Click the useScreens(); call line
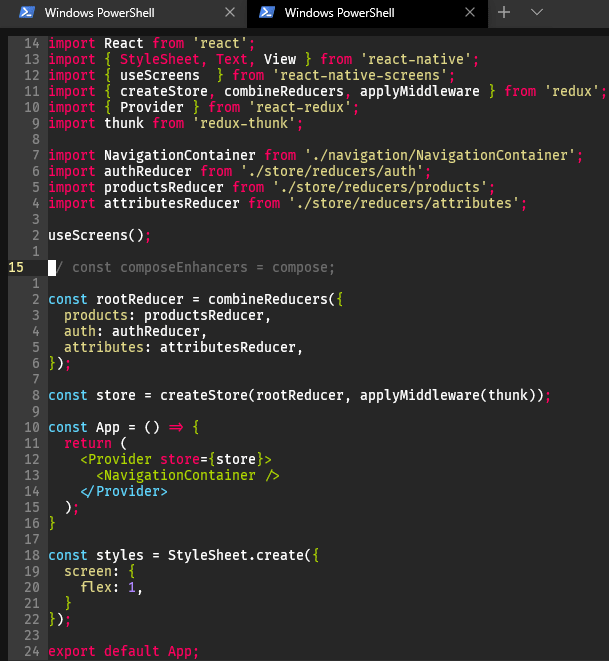The width and height of the screenshot is (609, 661). point(99,236)
